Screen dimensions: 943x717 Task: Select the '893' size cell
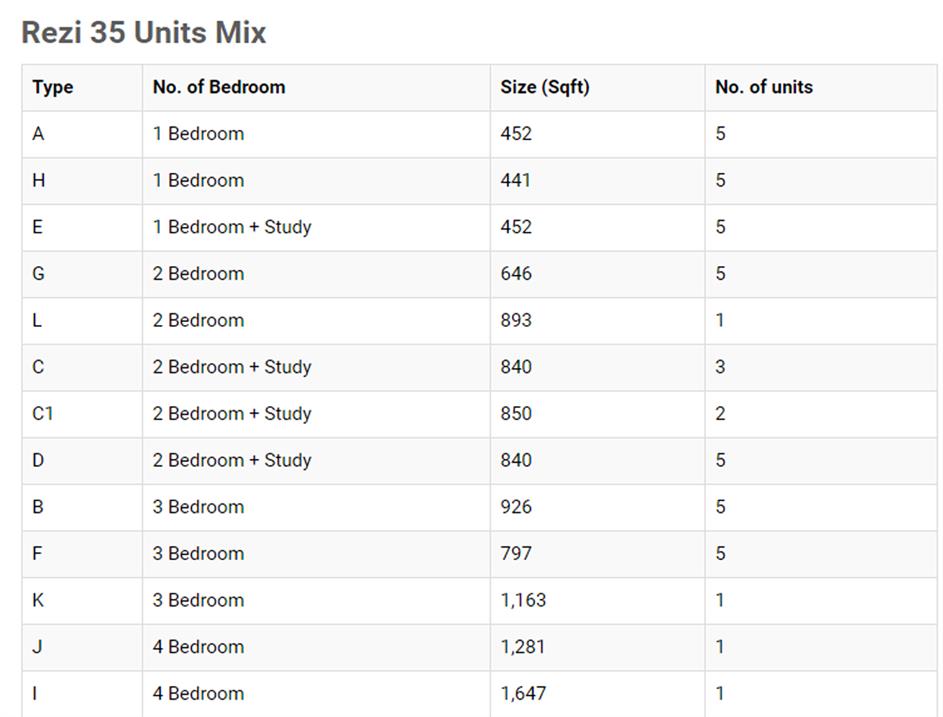(516, 321)
